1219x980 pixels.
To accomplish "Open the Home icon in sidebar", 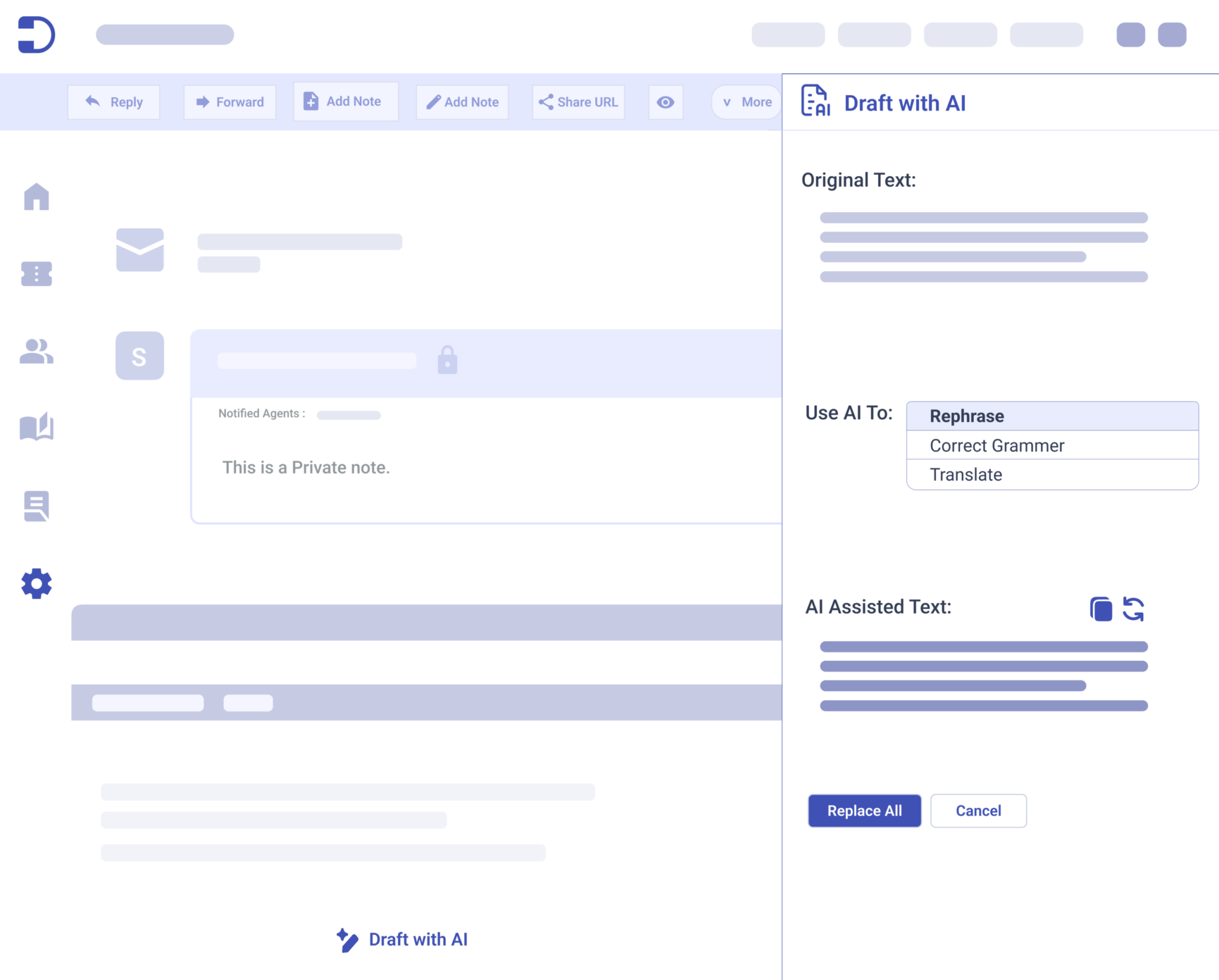I will coord(36,196).
